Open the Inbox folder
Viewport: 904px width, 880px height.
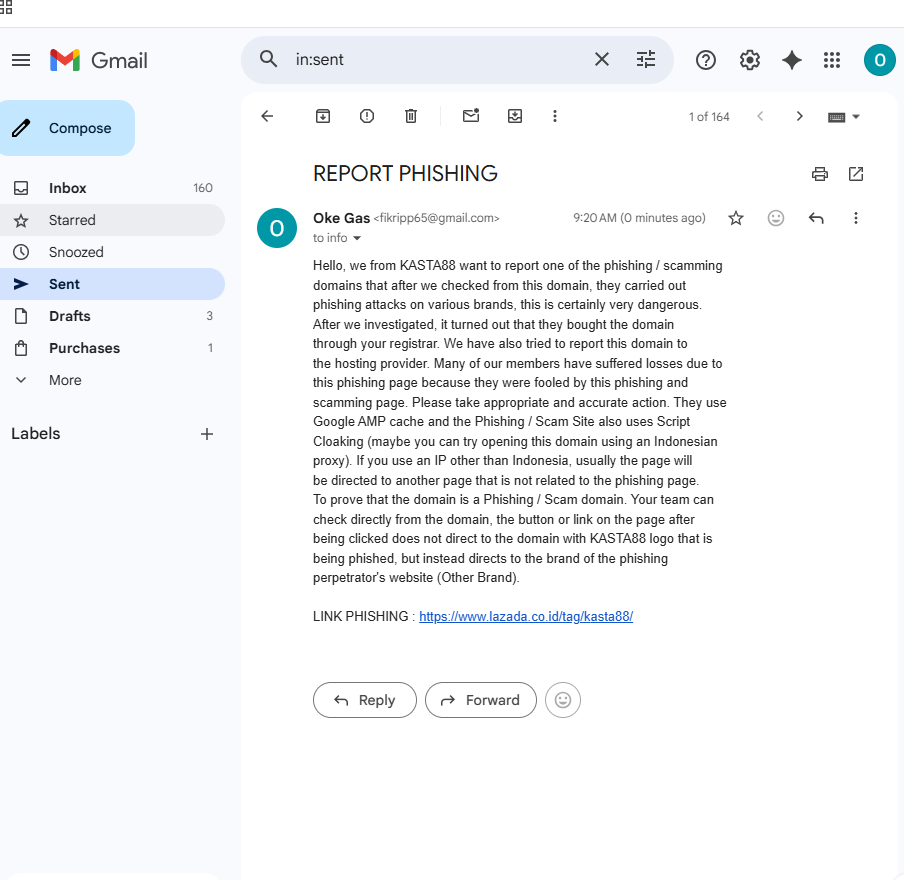(x=112, y=188)
